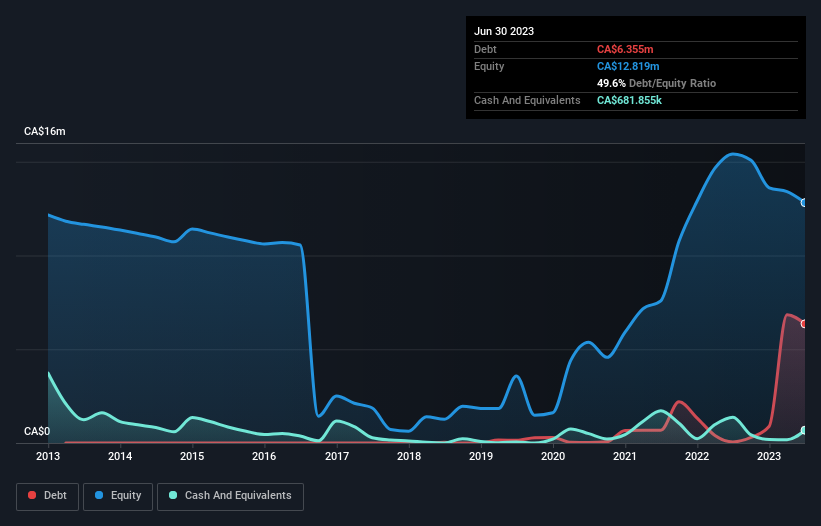Click the Debt label in tooltip
Viewport: 821px width, 526px height.
[485, 49]
